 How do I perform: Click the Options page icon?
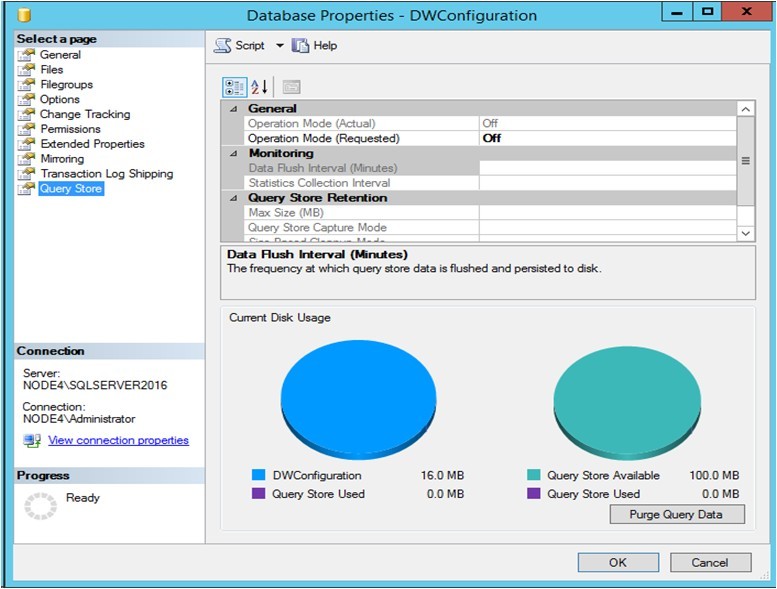27,100
